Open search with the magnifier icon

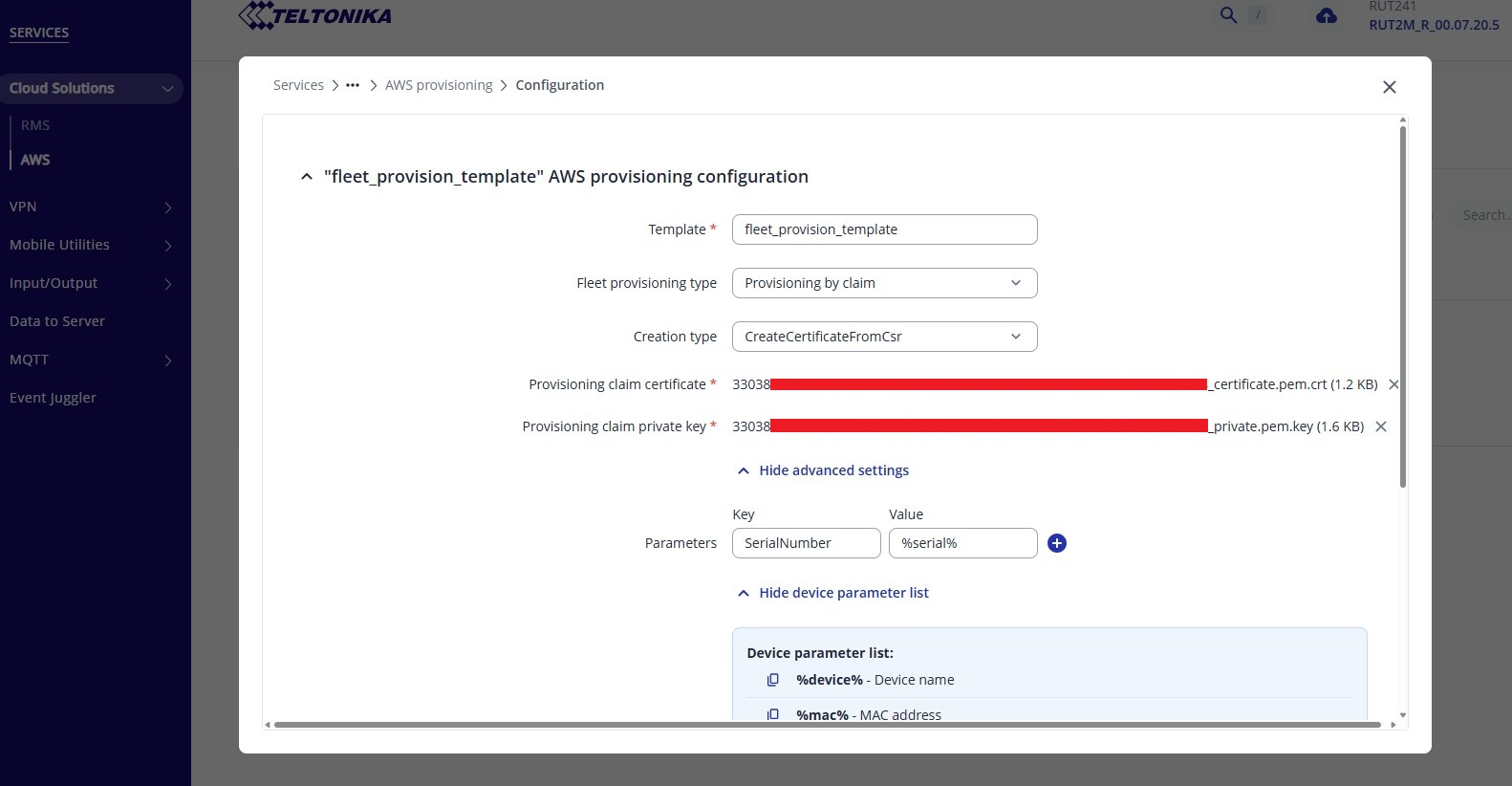click(x=1228, y=15)
